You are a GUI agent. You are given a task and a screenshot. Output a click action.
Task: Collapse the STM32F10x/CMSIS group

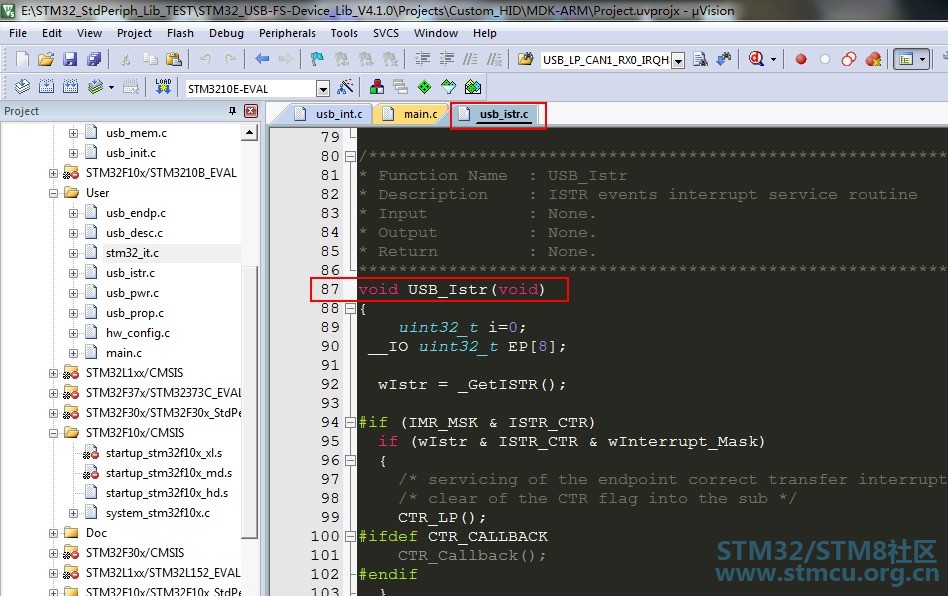tap(53, 433)
